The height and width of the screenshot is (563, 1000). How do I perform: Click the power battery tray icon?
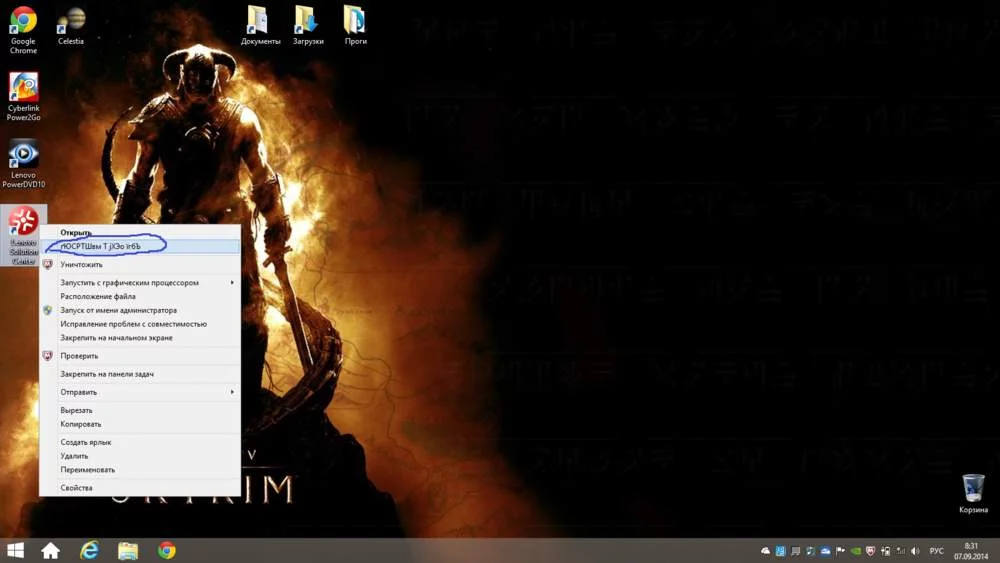click(x=885, y=551)
